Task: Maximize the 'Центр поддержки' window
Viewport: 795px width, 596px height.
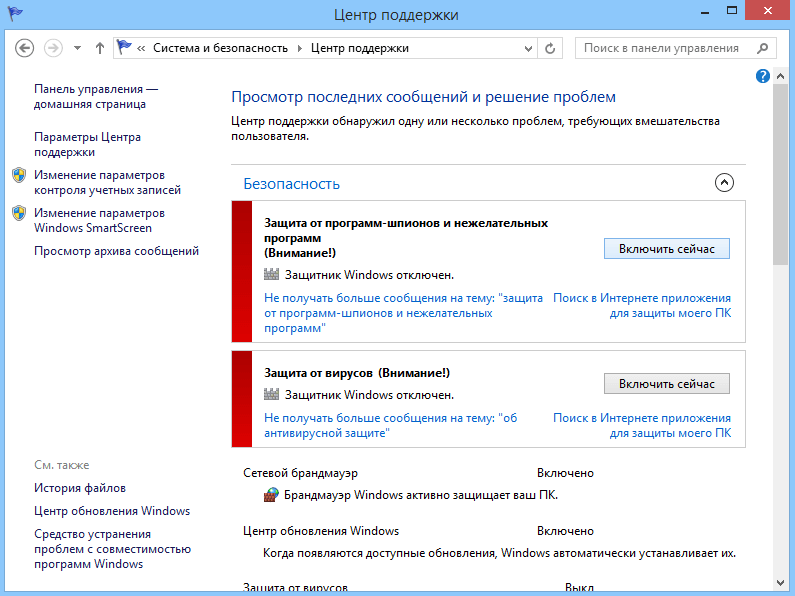Action: click(732, 10)
